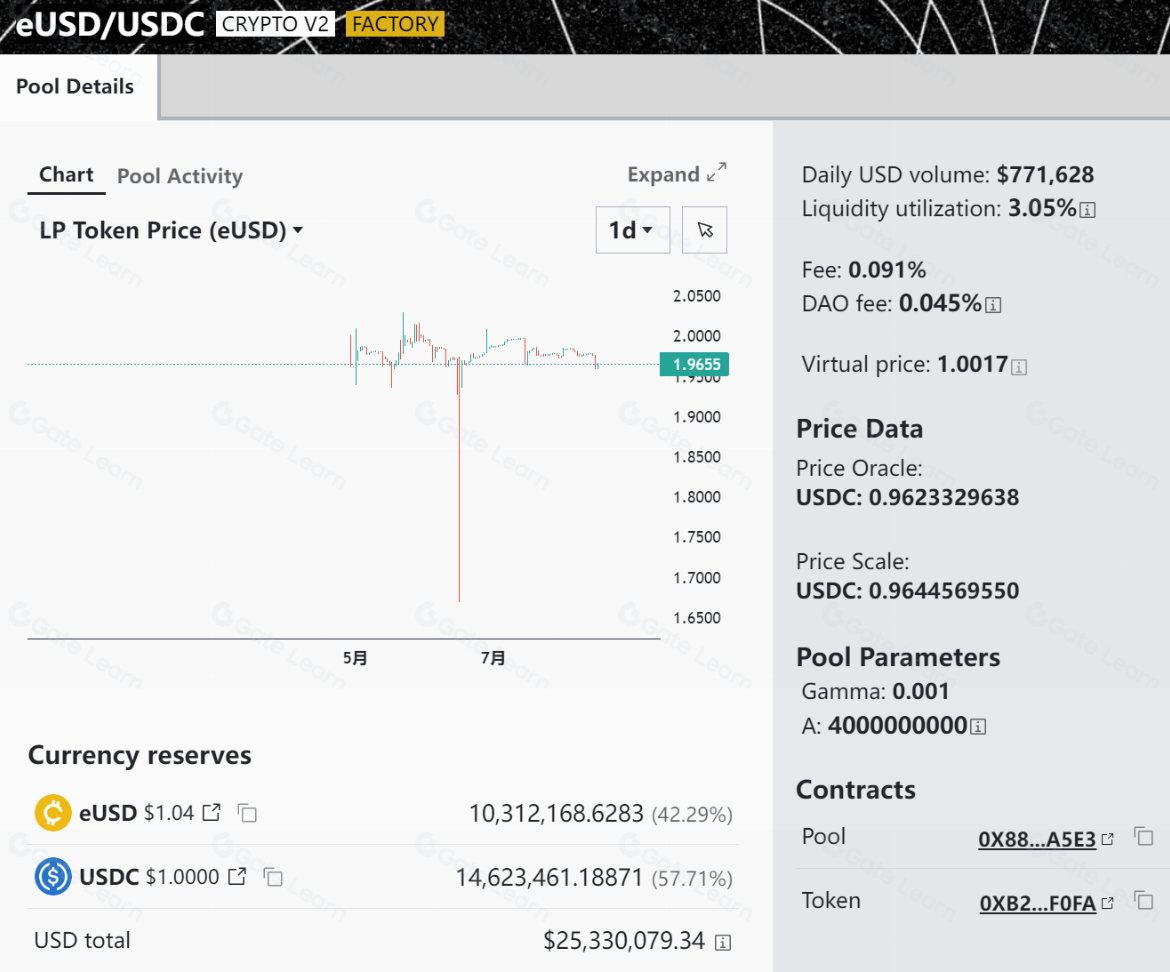Viewport: 1170px width, 972px height.
Task: Toggle the chart cursor mode button
Action: 705,230
